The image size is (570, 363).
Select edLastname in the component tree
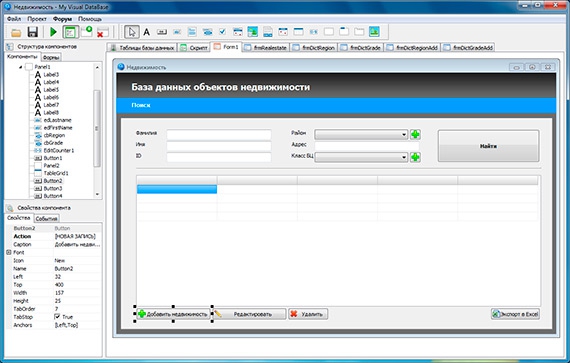pyautogui.click(x=57, y=120)
